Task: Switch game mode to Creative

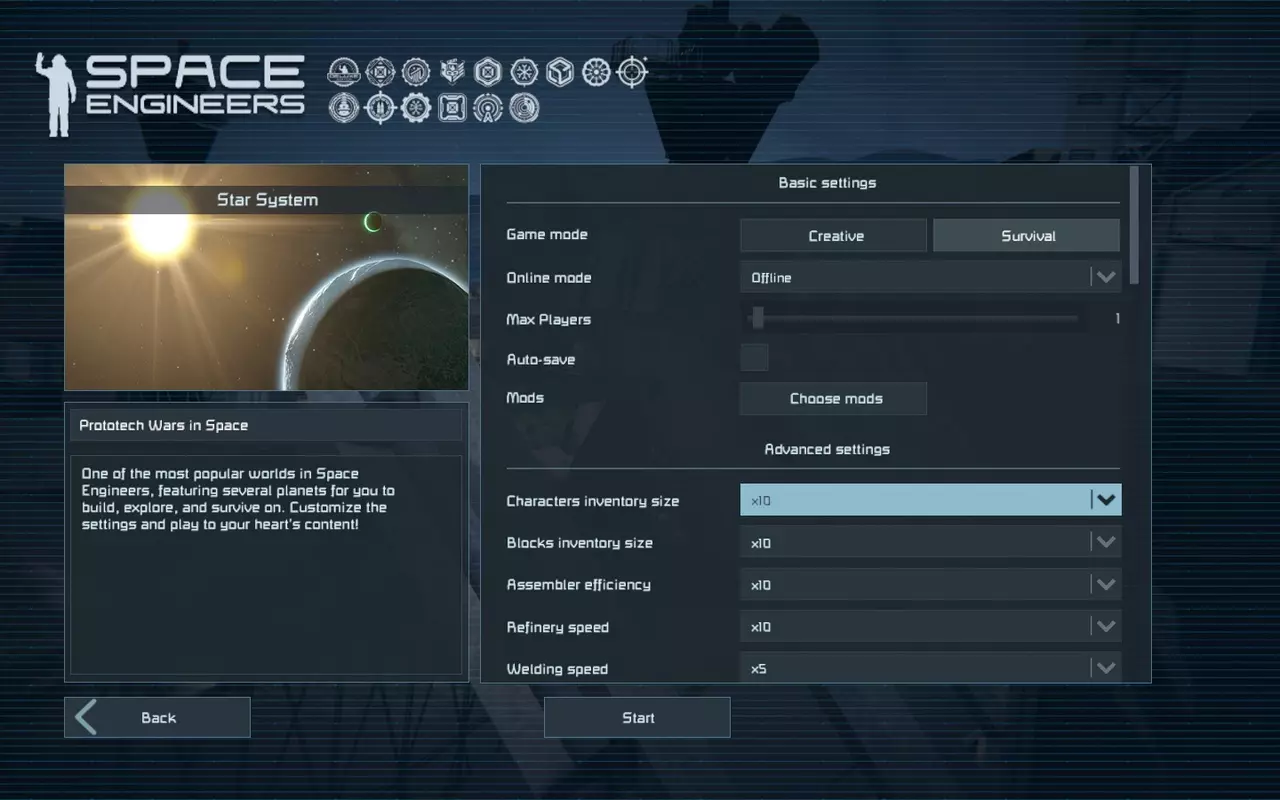Action: pos(833,236)
